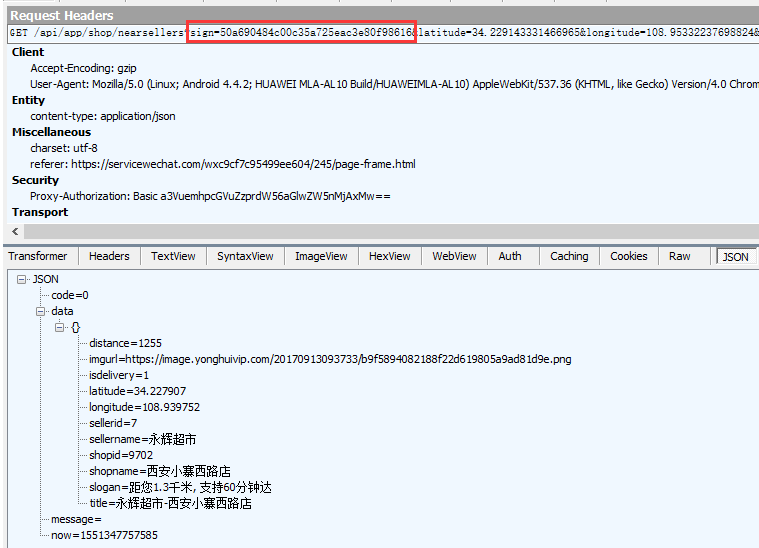Select the message= node
Screen dimensions: 759x548
tap(76, 519)
